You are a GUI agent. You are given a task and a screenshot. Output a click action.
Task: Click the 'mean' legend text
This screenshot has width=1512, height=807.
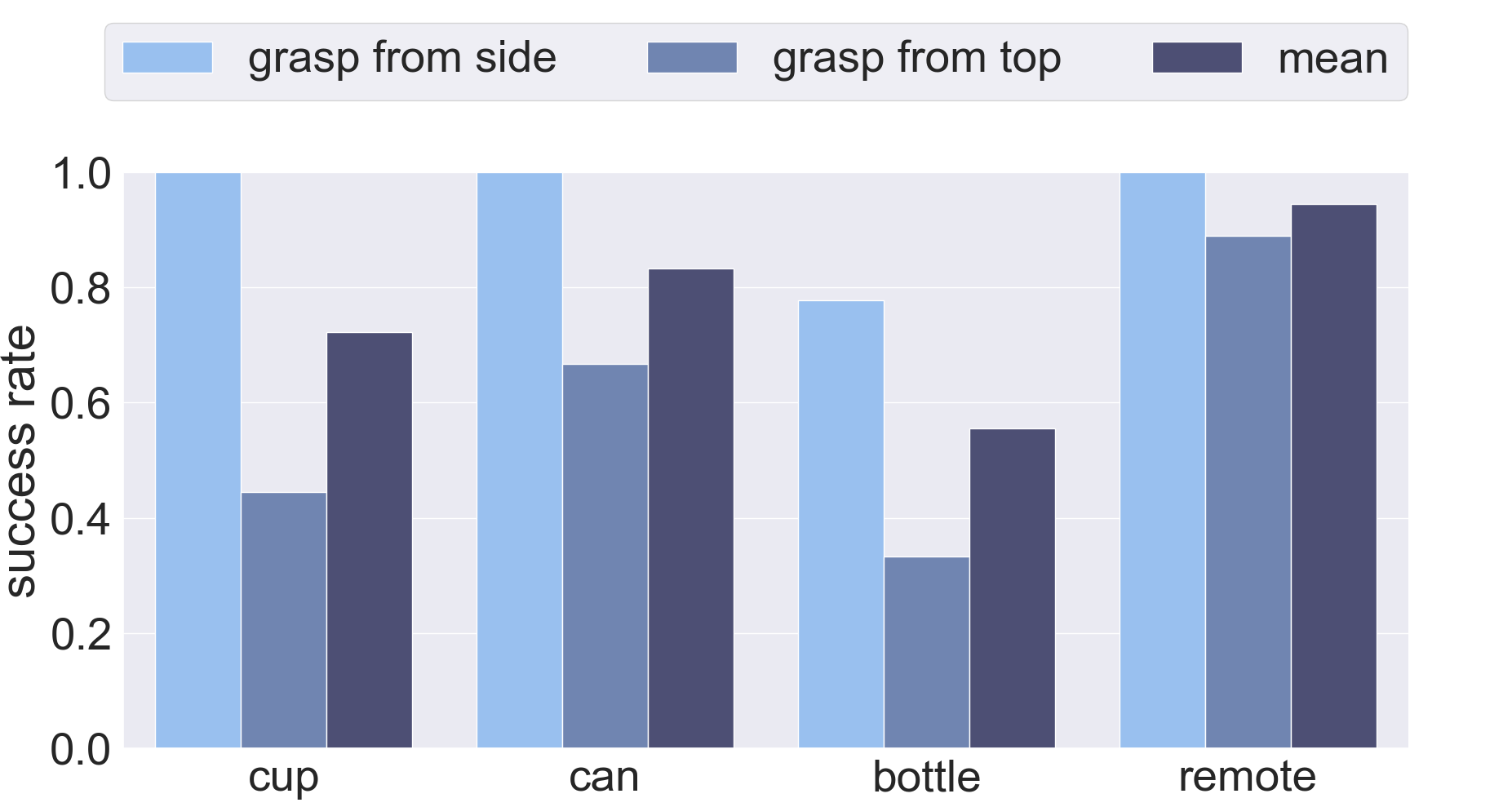point(1332,59)
